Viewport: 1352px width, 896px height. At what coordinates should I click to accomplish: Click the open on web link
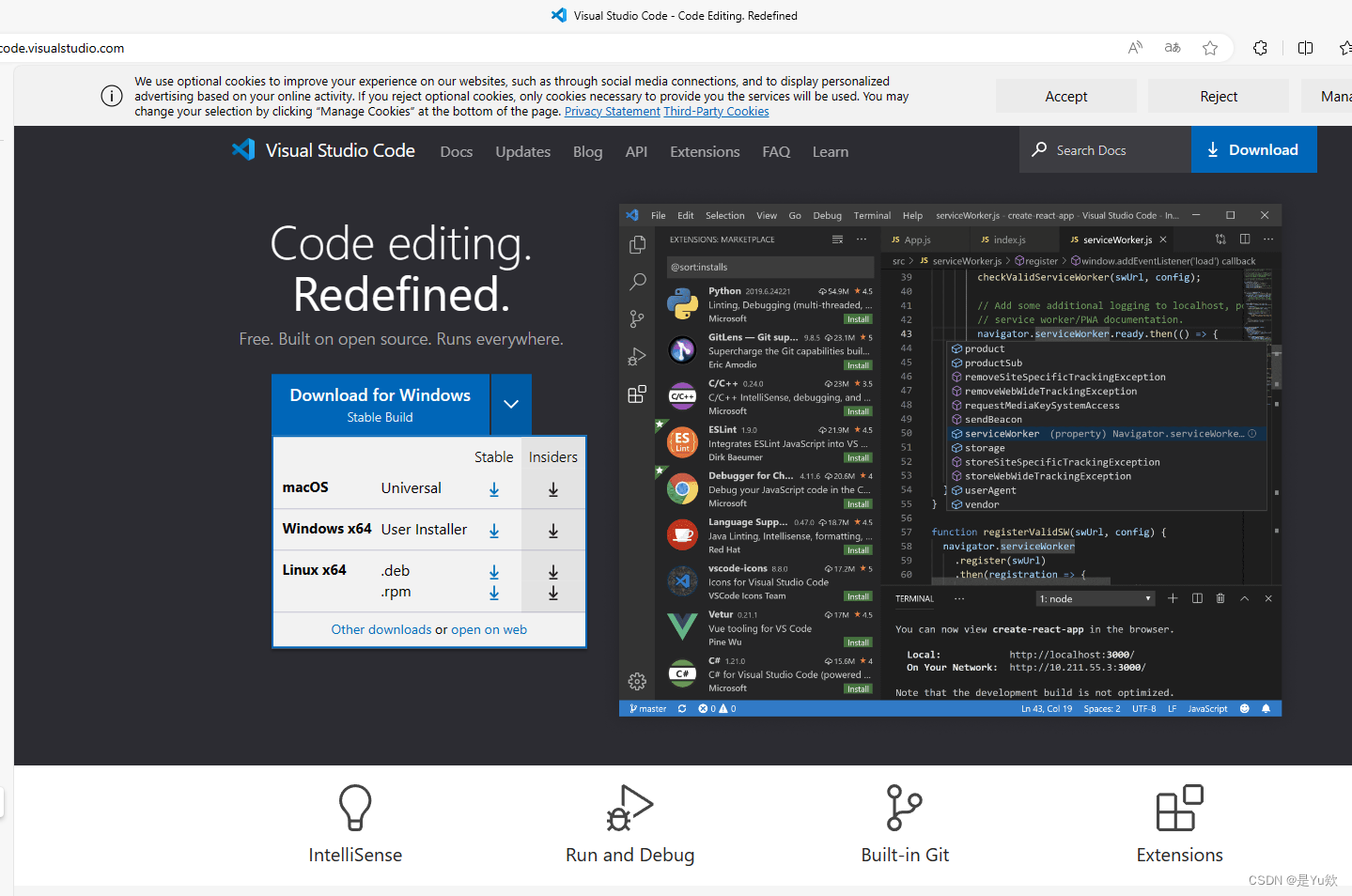pos(489,629)
